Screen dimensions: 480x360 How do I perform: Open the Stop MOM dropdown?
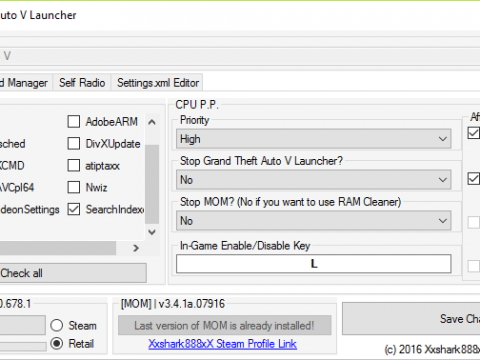tap(314, 221)
